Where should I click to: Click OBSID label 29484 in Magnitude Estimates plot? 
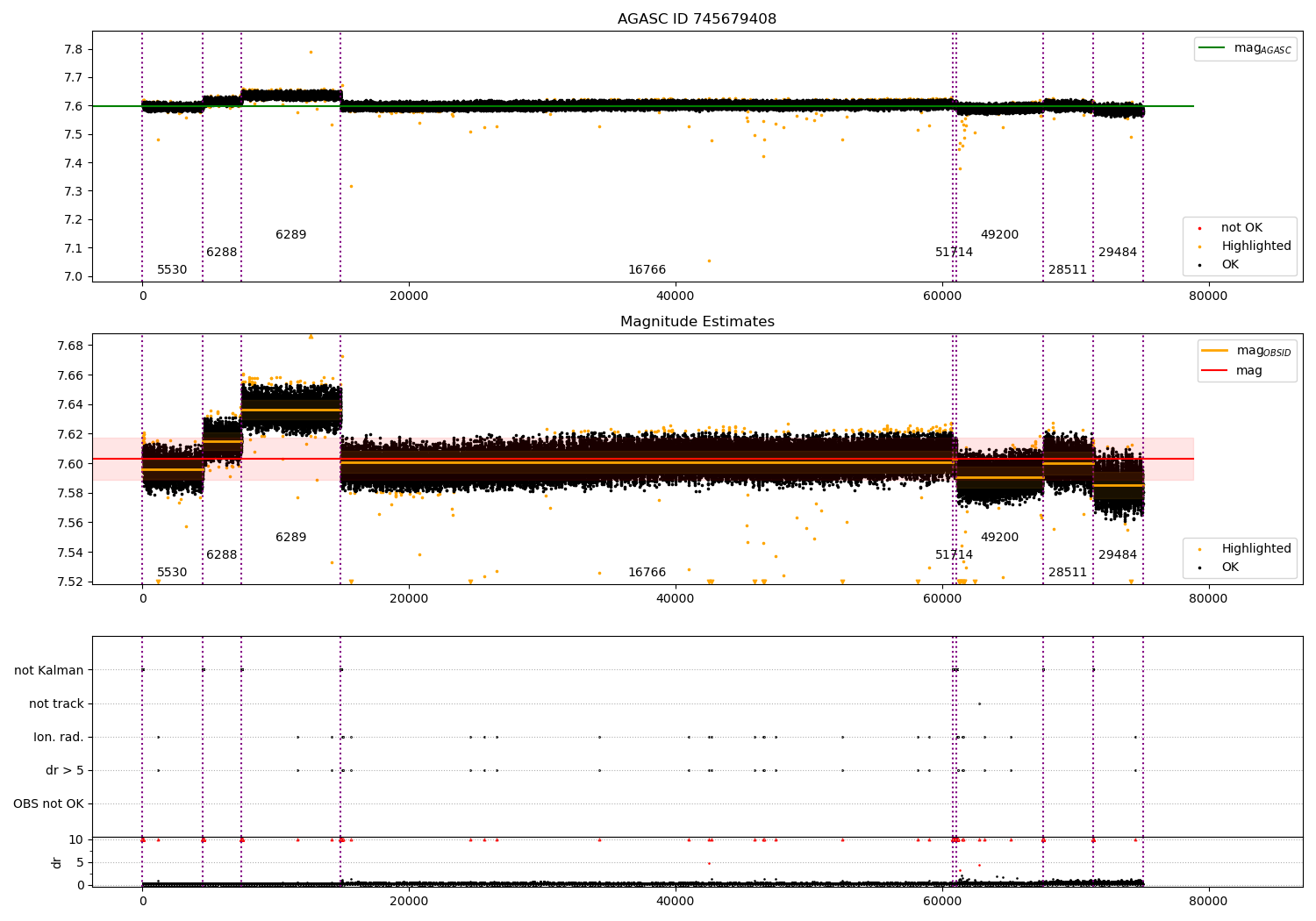[x=1118, y=555]
